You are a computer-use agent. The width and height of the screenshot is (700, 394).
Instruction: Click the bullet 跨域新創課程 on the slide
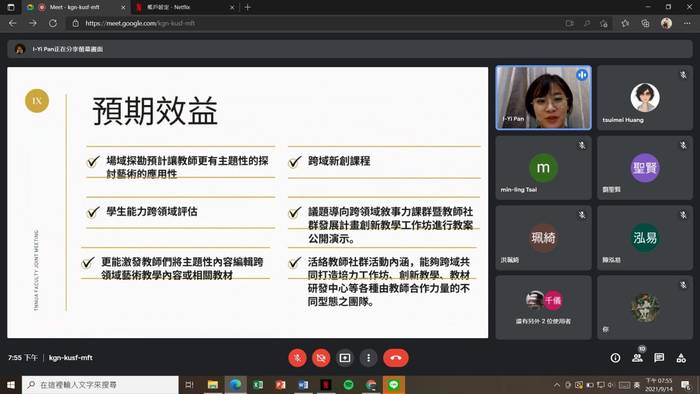[339, 161]
